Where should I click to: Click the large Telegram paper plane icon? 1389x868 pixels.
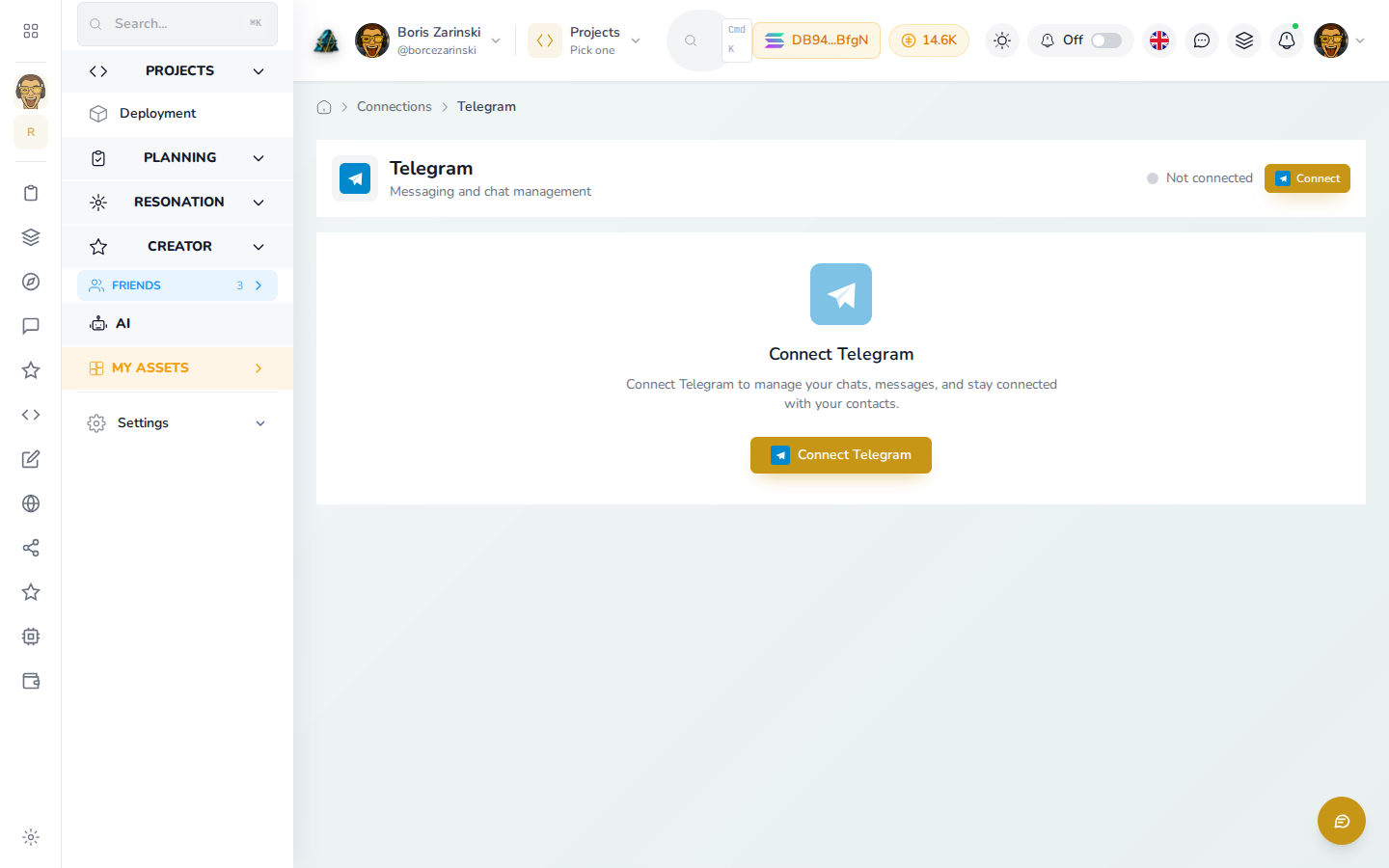[x=841, y=294]
